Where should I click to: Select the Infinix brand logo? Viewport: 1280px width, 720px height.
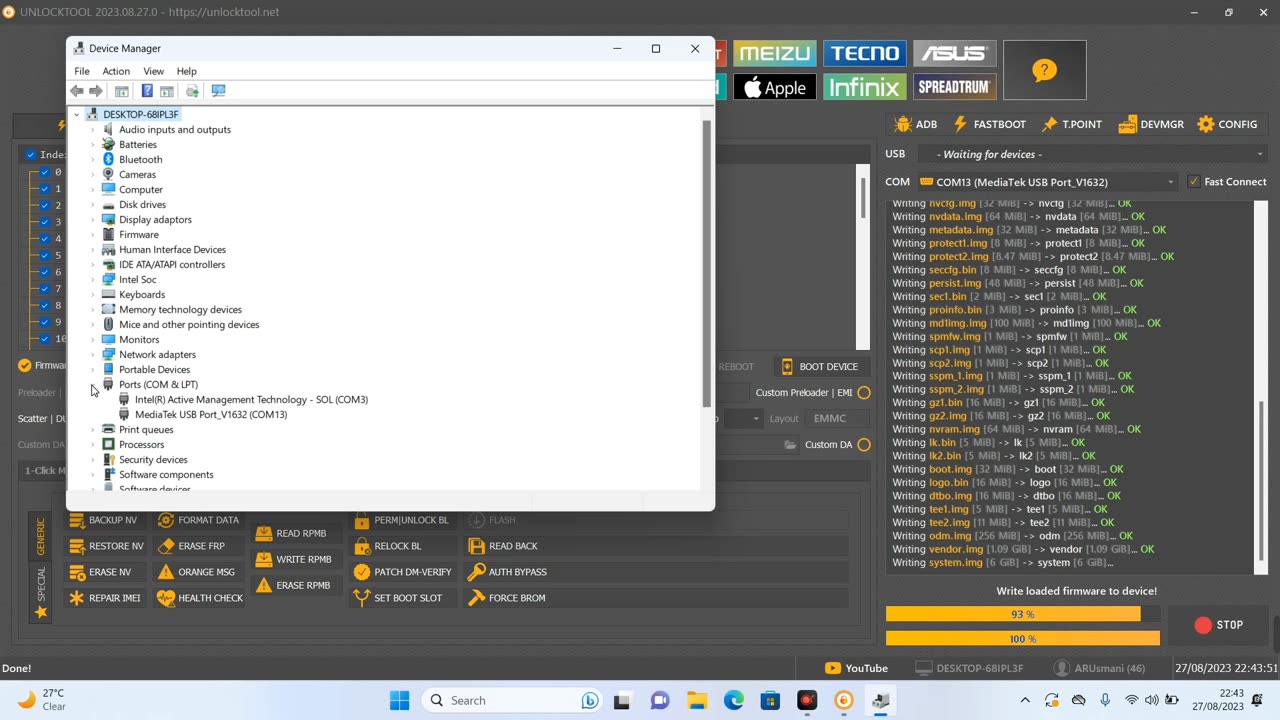pos(865,87)
